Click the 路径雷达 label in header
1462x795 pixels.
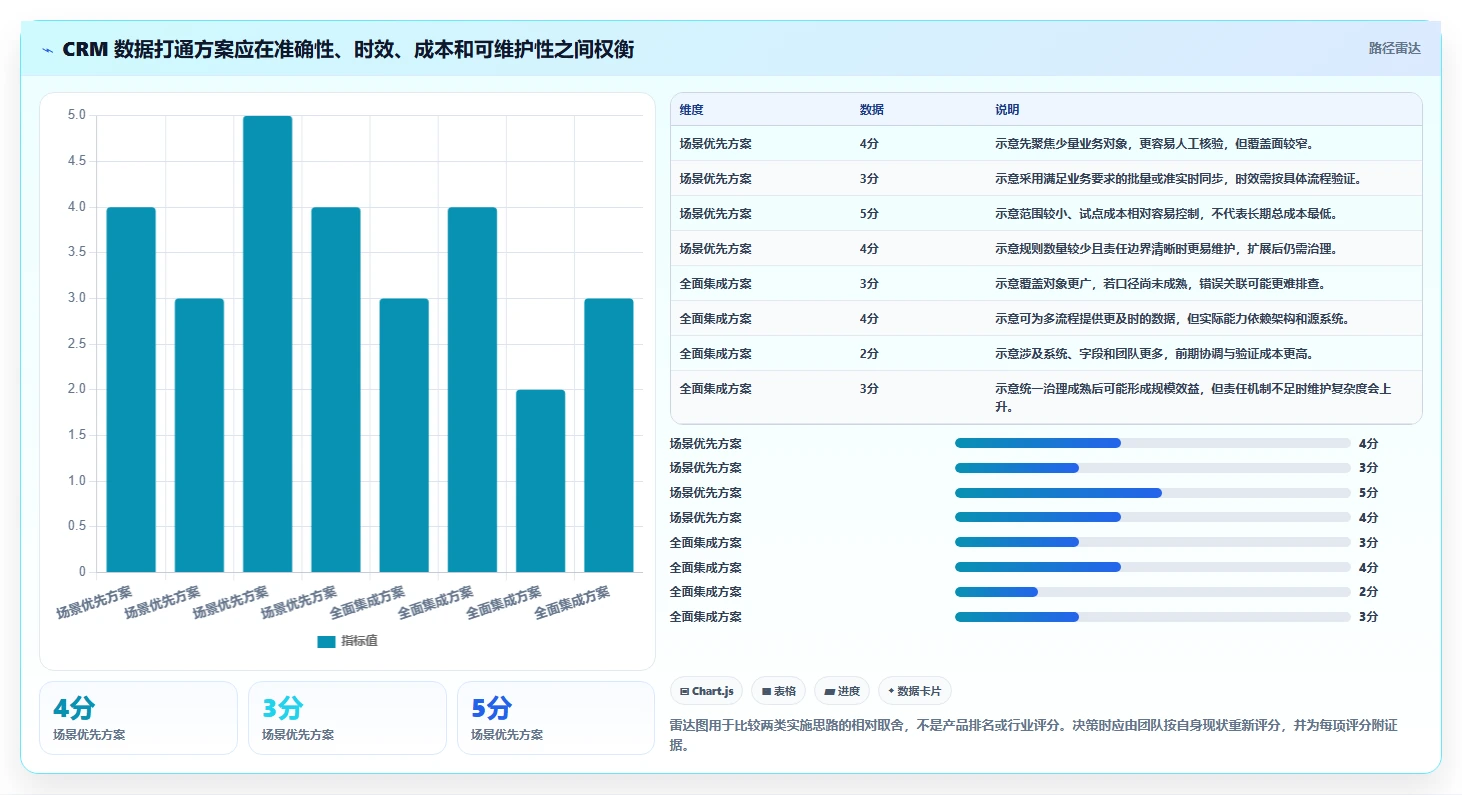tap(1394, 48)
